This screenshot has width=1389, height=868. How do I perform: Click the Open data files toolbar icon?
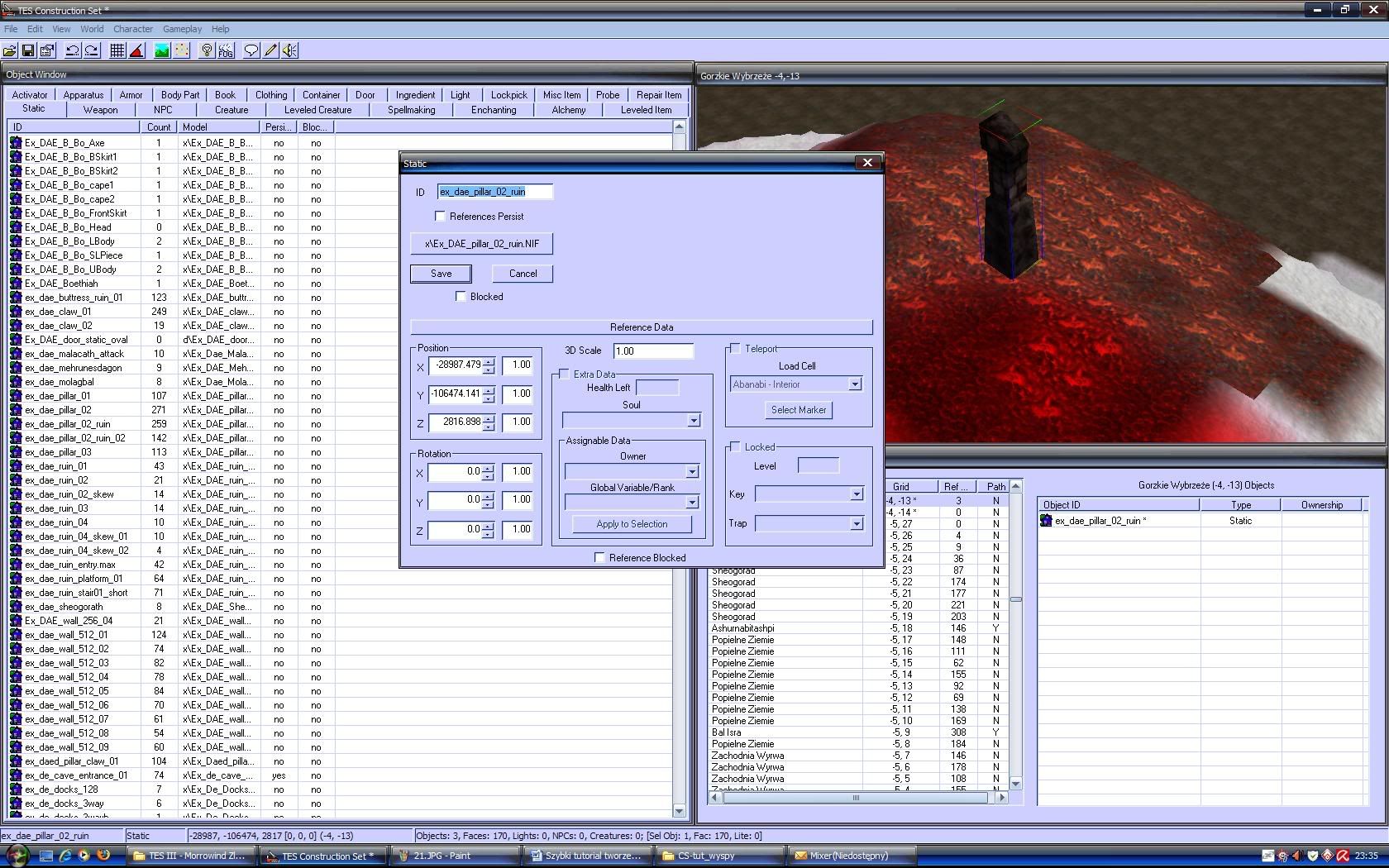(x=10, y=50)
